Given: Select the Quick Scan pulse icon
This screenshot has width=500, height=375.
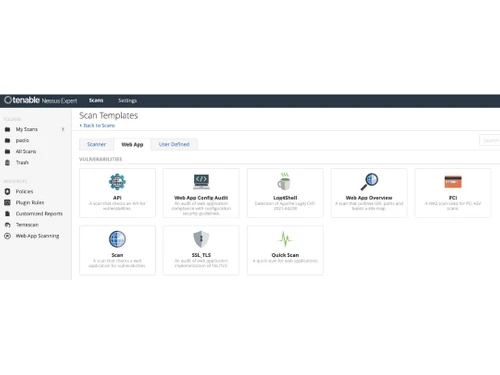Looking at the screenshot, I should click(285, 239).
